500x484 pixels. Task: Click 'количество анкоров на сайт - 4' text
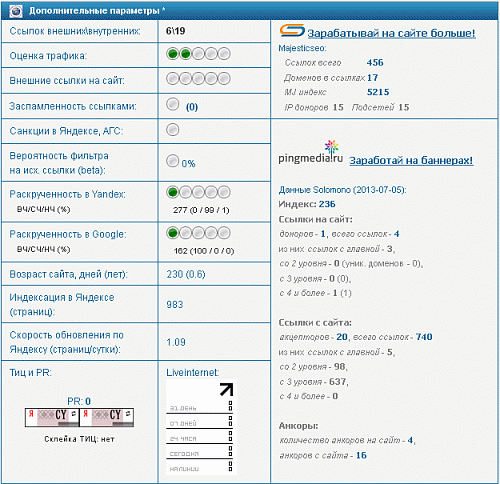pos(347,440)
